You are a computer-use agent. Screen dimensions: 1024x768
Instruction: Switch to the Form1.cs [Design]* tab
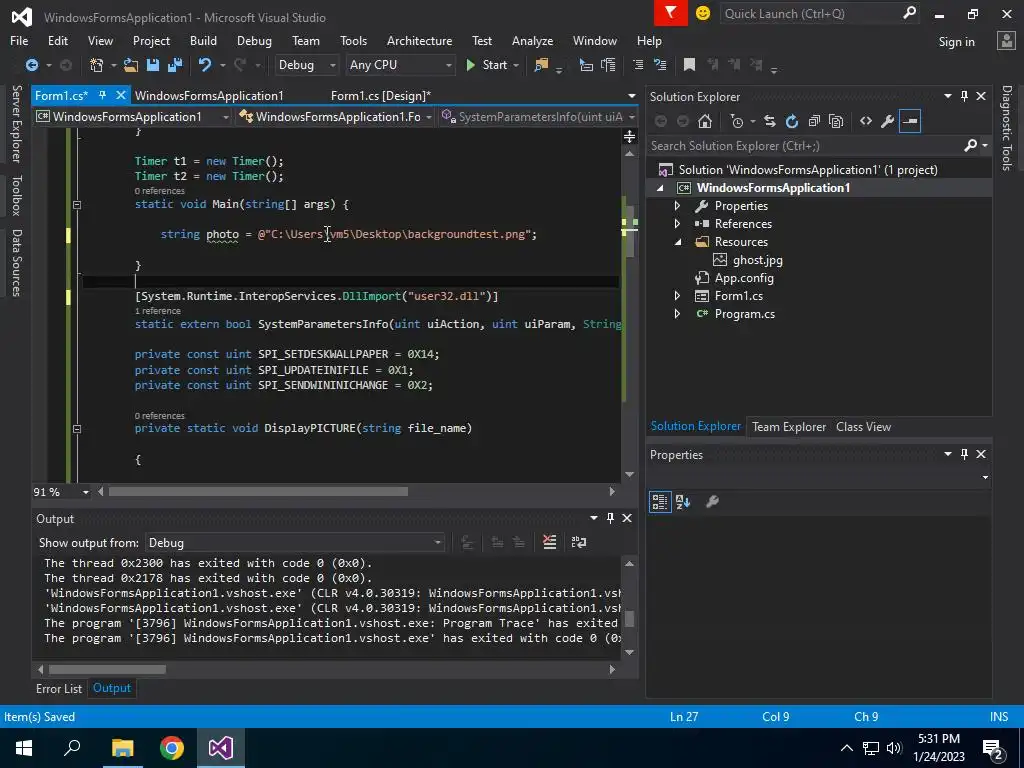381,95
